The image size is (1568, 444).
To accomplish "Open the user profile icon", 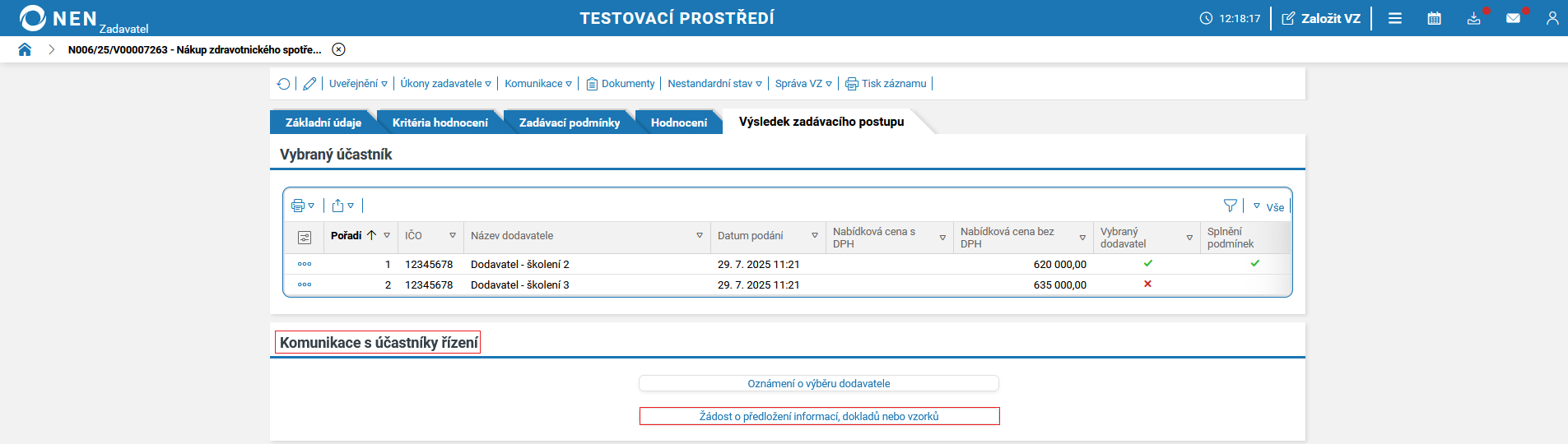I will [1552, 18].
